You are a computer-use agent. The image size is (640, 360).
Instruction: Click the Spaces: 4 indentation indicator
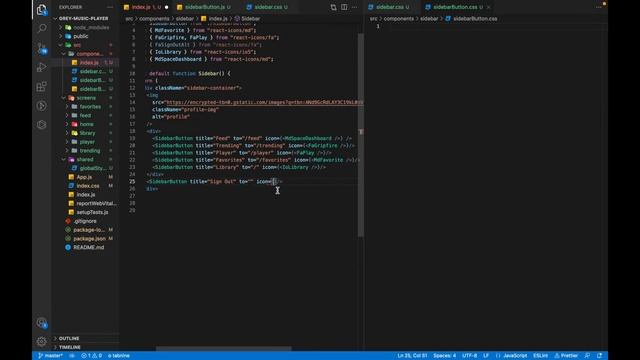[444, 356]
